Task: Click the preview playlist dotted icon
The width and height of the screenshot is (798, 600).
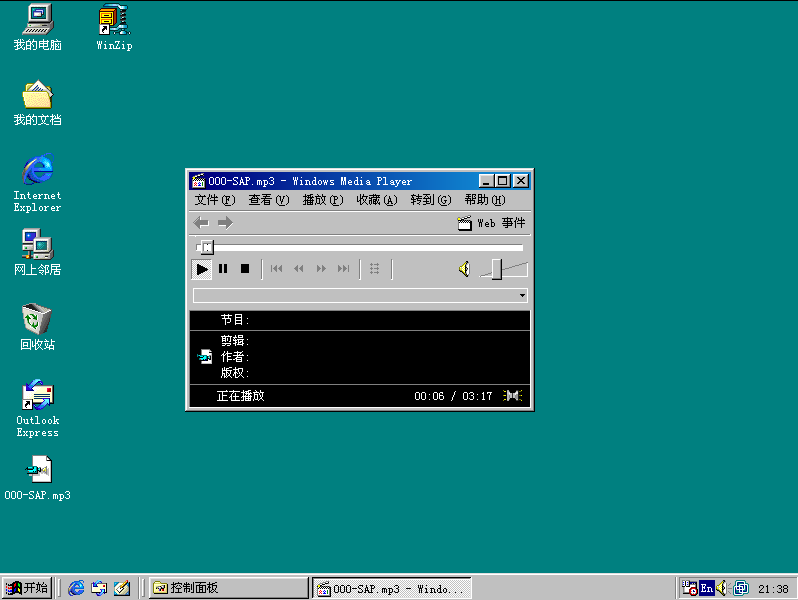Action: click(x=375, y=269)
